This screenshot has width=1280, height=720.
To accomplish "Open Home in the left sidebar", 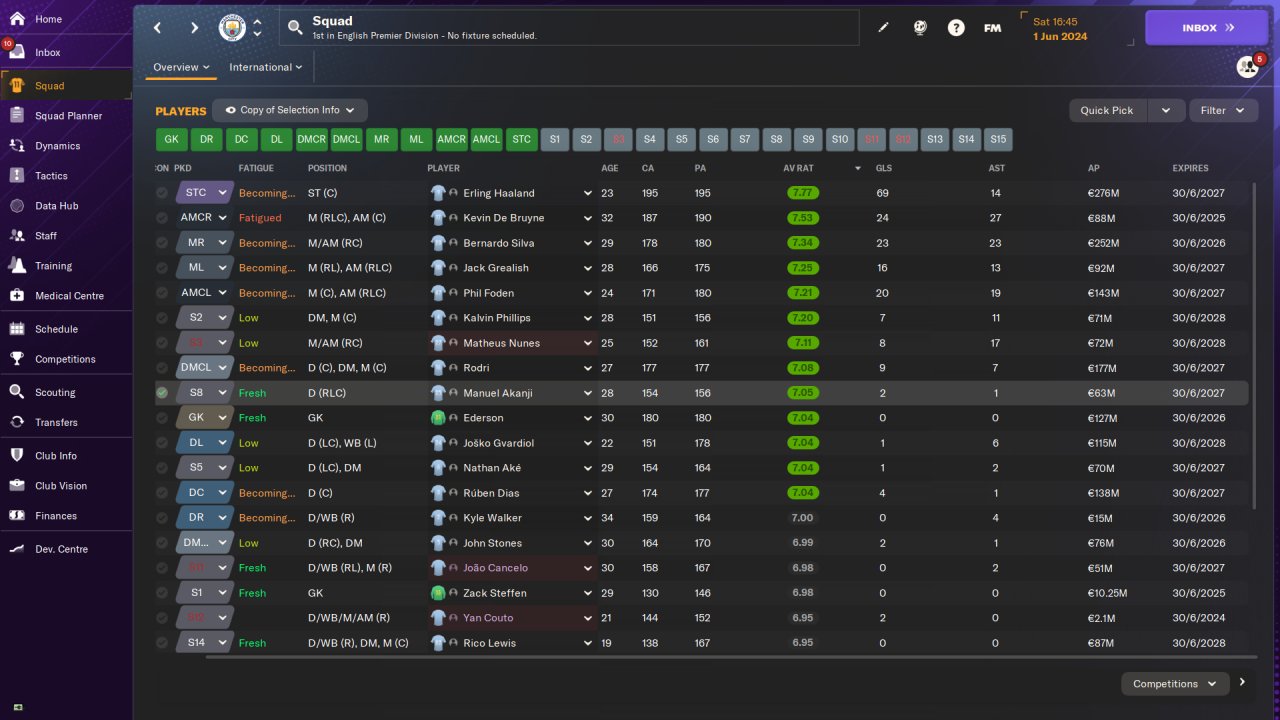I will (x=66, y=19).
